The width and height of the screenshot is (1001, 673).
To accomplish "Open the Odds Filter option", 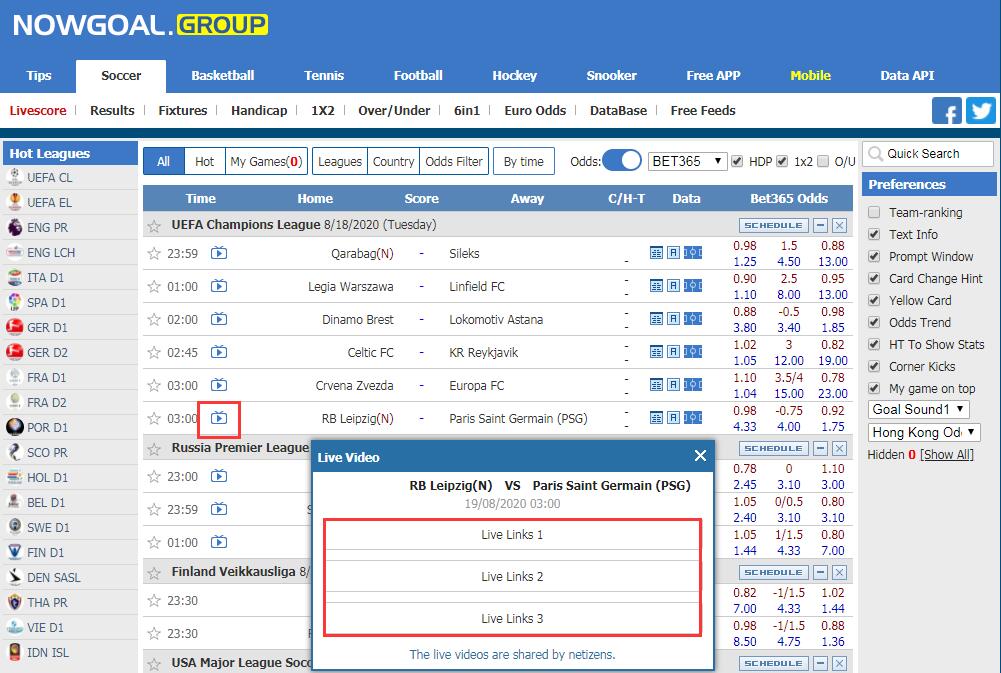I will click(x=454, y=162).
